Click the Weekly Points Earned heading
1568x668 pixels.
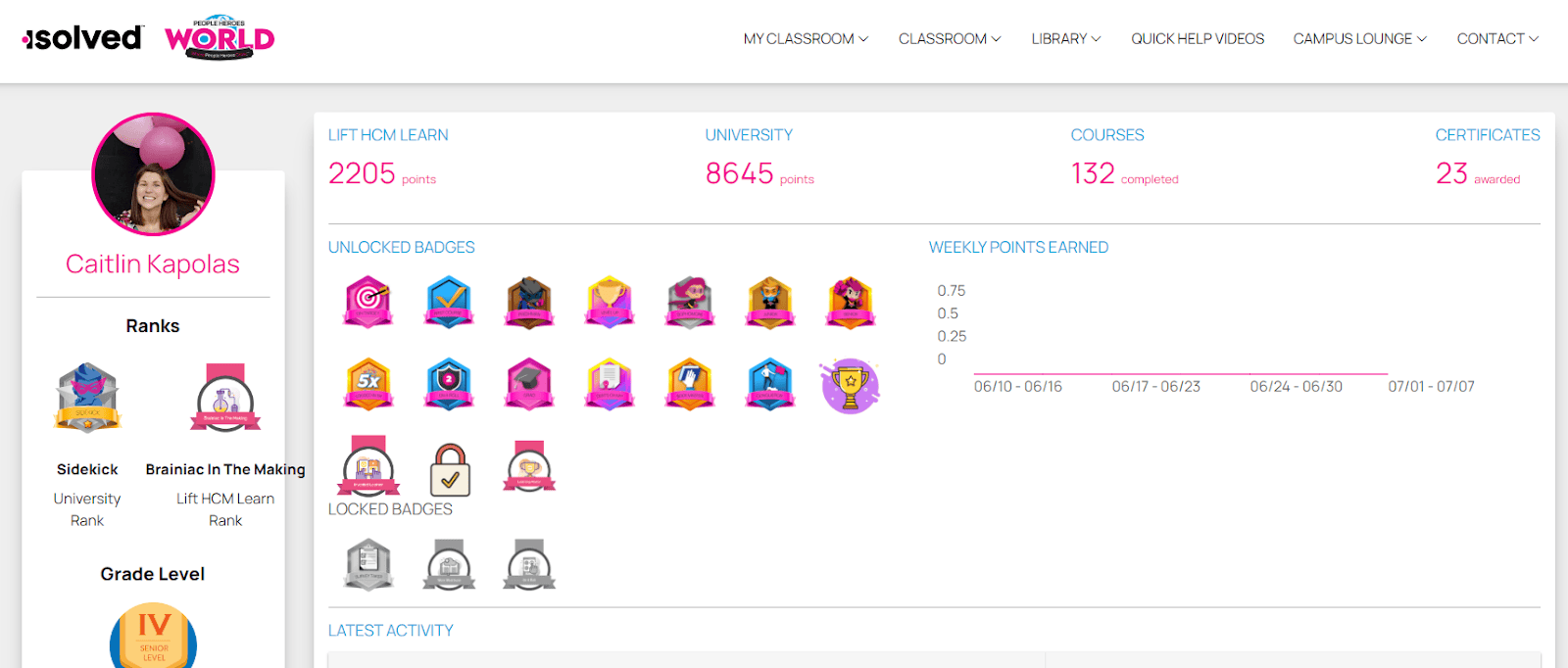click(1018, 248)
